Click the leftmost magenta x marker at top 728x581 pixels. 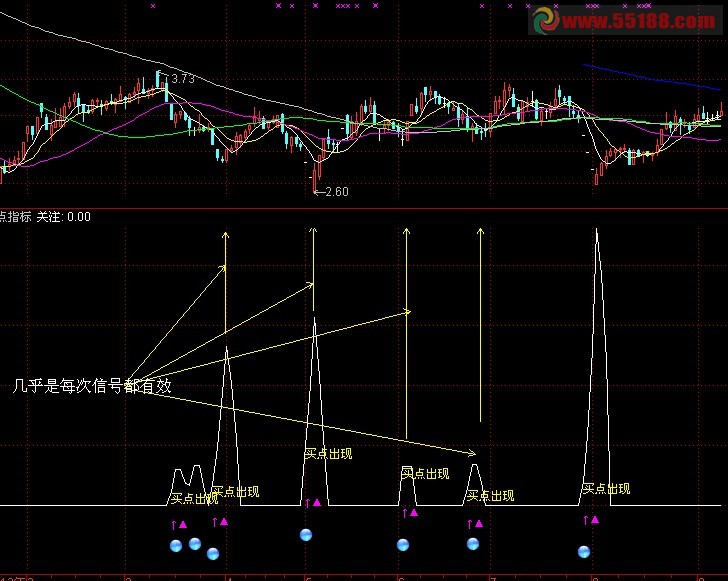click(153, 6)
